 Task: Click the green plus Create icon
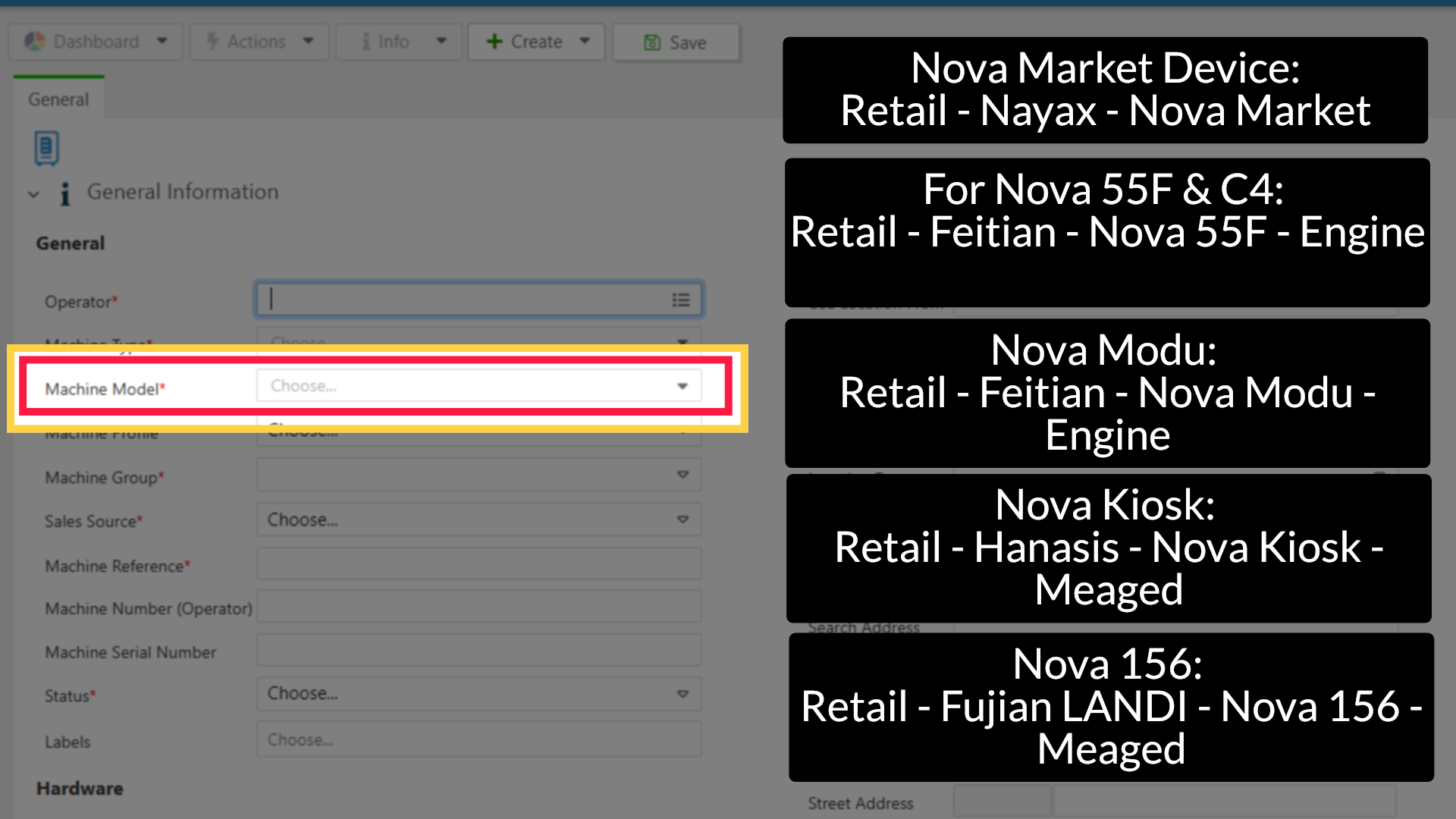tap(494, 42)
